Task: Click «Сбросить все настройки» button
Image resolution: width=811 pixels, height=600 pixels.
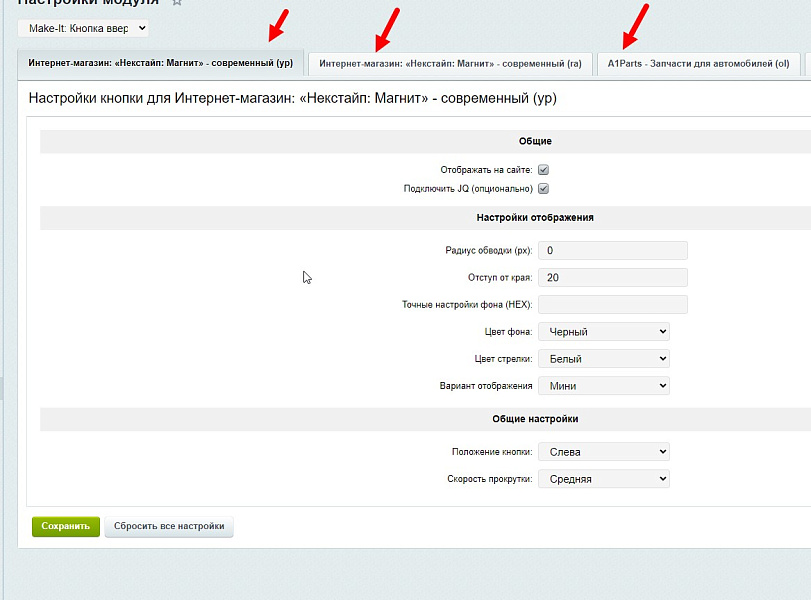Action: (169, 526)
